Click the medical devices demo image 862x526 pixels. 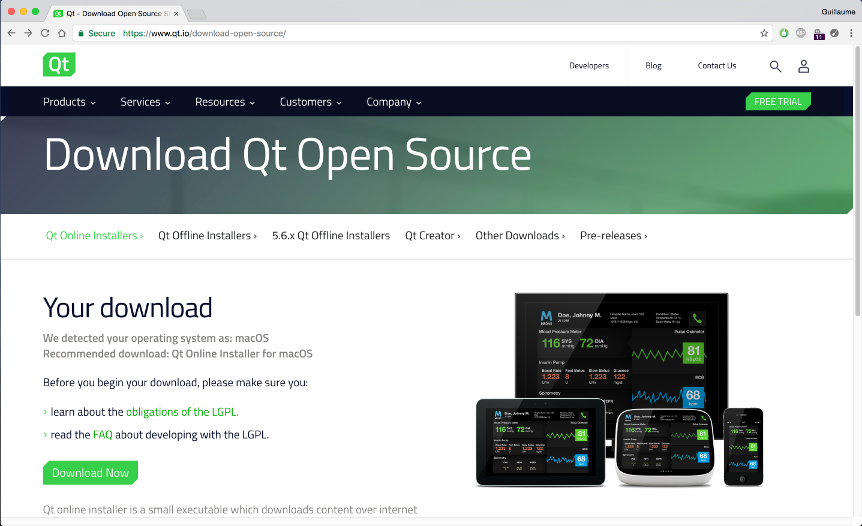(620, 390)
